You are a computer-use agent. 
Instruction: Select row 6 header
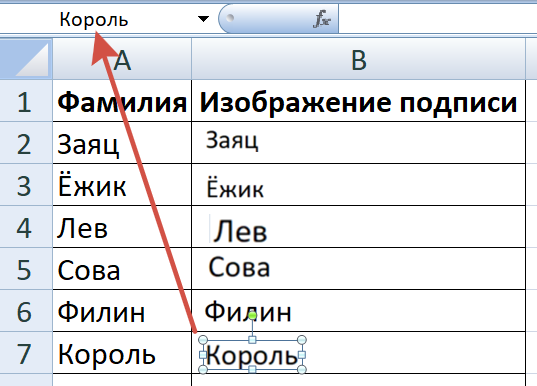[26, 311]
